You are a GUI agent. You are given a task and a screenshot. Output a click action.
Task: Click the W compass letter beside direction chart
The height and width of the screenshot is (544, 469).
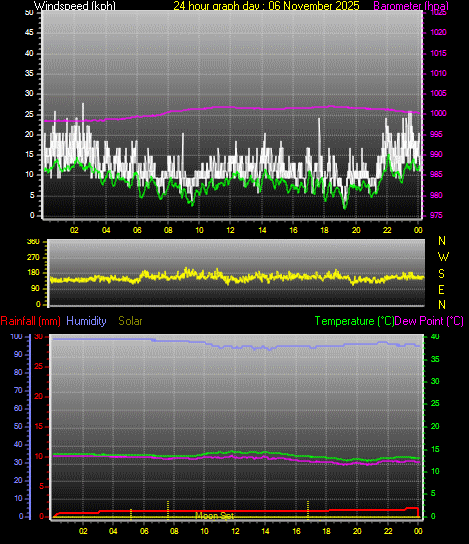click(443, 257)
